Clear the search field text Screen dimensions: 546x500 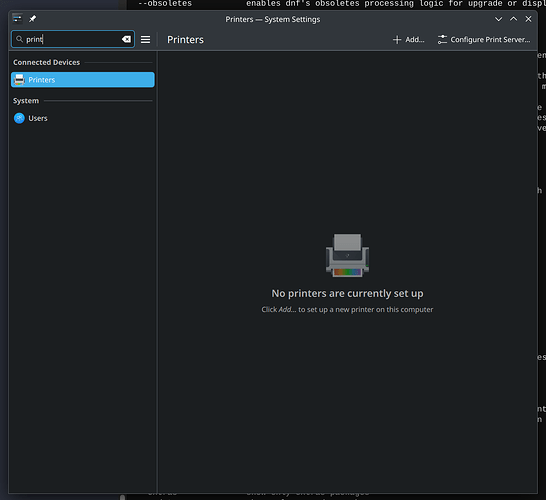[126, 39]
